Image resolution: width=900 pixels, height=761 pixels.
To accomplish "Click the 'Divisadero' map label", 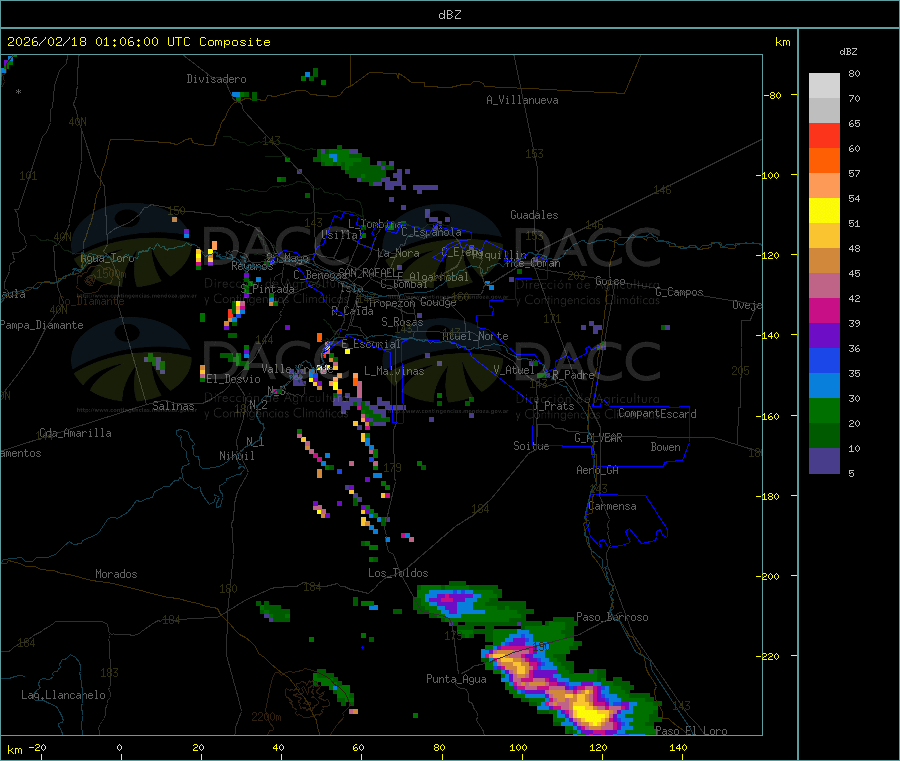I will tap(216, 79).
